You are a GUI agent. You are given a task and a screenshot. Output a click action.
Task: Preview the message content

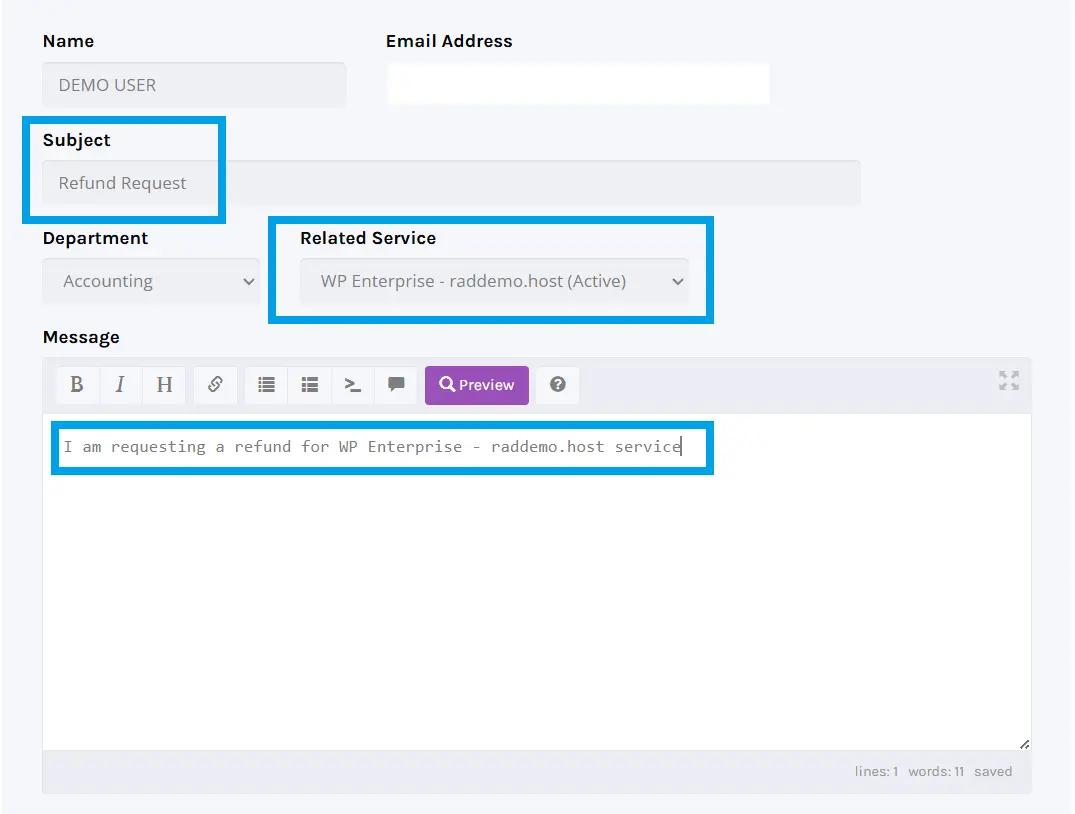pyautogui.click(x=476, y=385)
